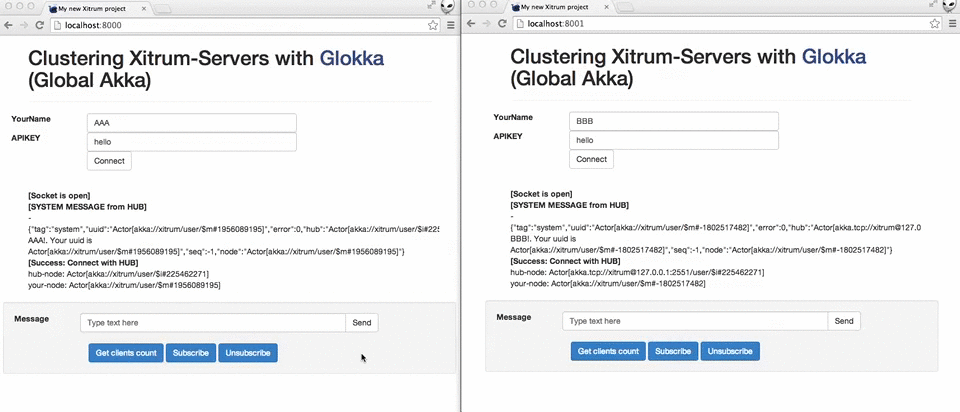
Task: Click Subscribe in the localhost:8000 window
Action: (191, 353)
